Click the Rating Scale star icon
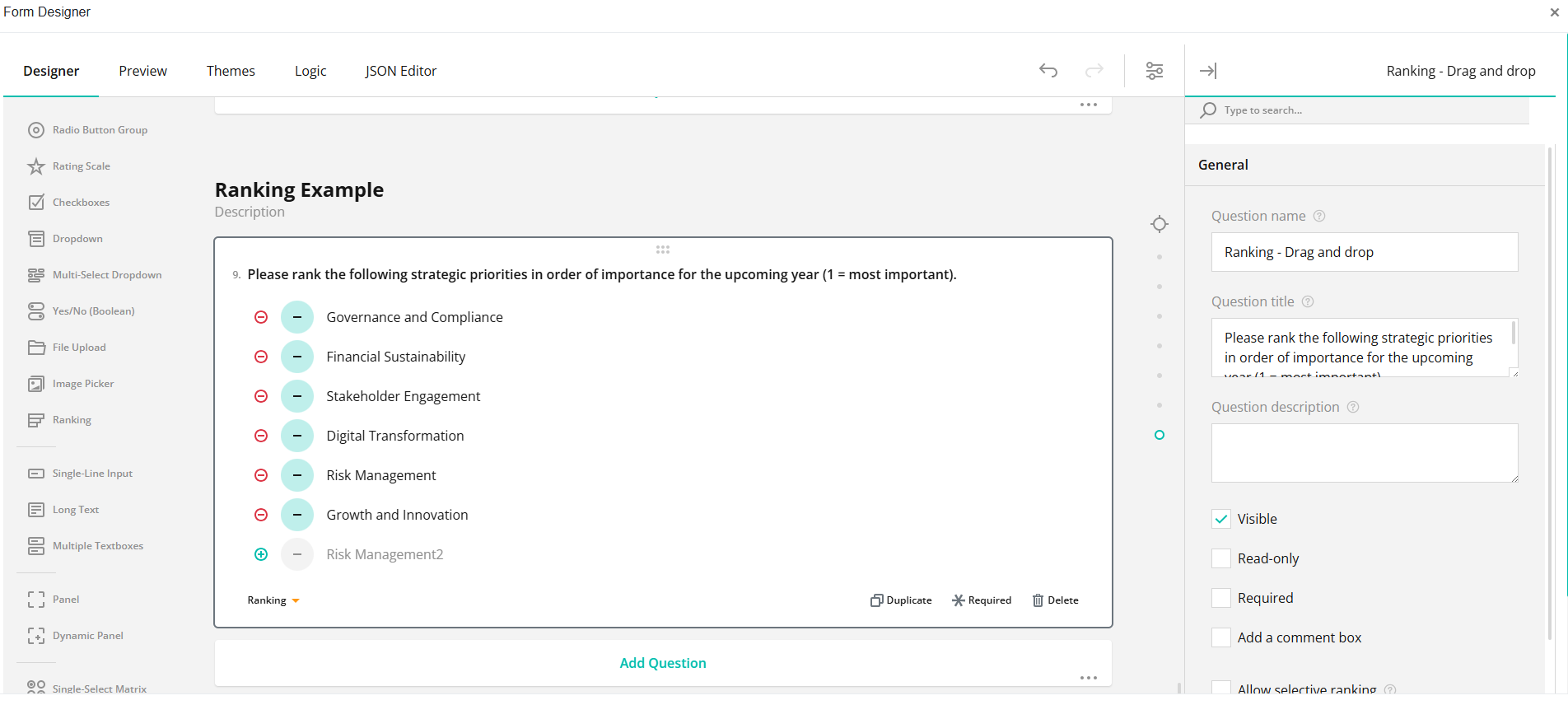 pos(36,166)
